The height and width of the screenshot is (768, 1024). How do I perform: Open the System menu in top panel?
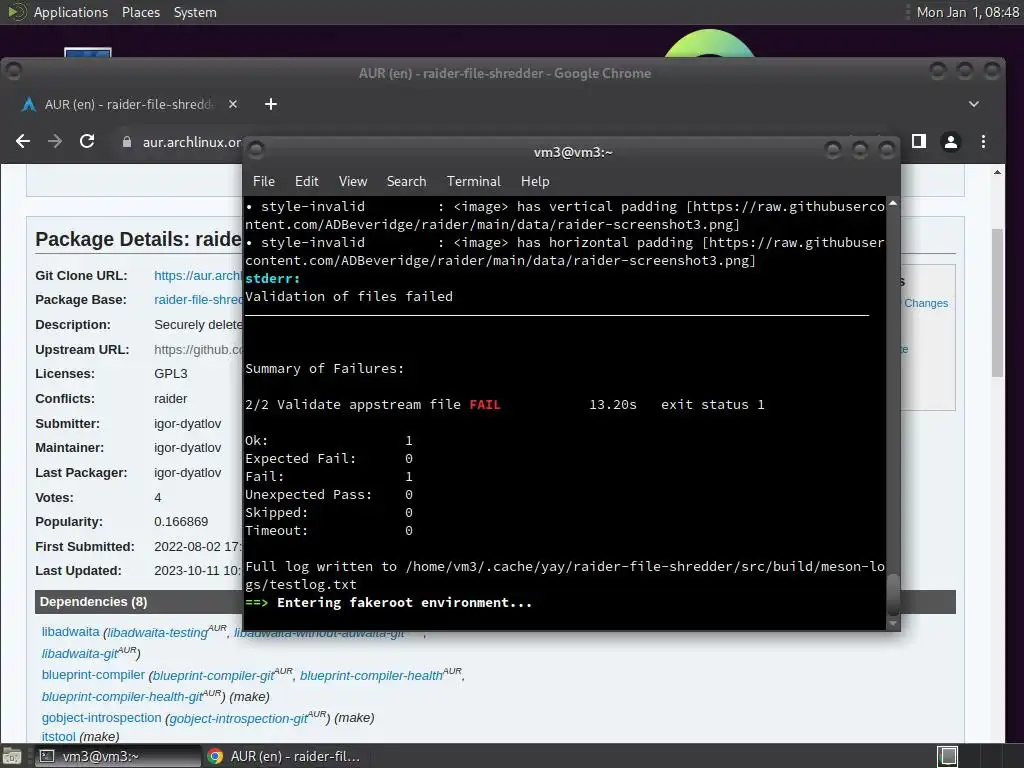pyautogui.click(x=195, y=12)
